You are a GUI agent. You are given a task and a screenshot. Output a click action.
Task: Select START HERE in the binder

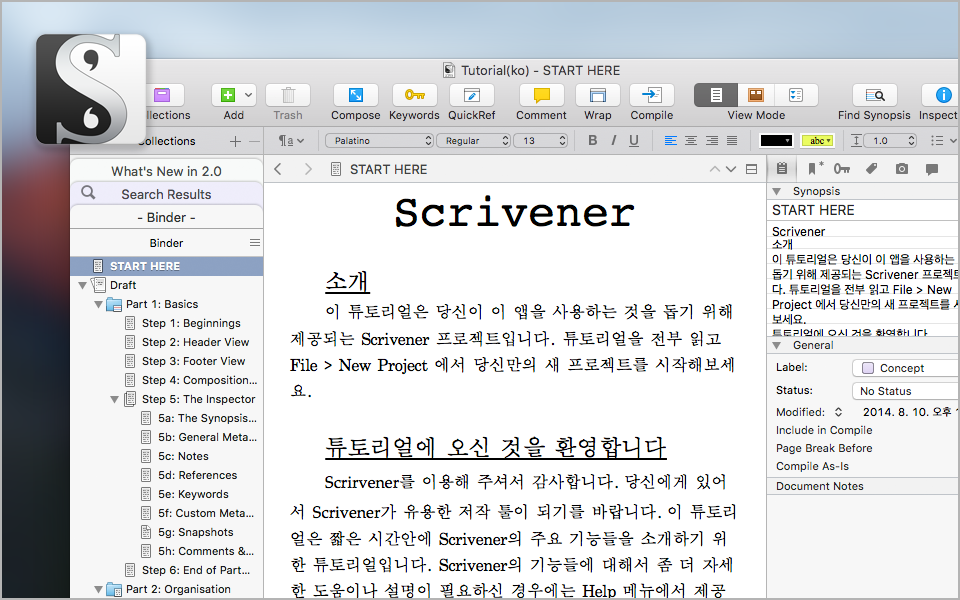pyautogui.click(x=167, y=266)
